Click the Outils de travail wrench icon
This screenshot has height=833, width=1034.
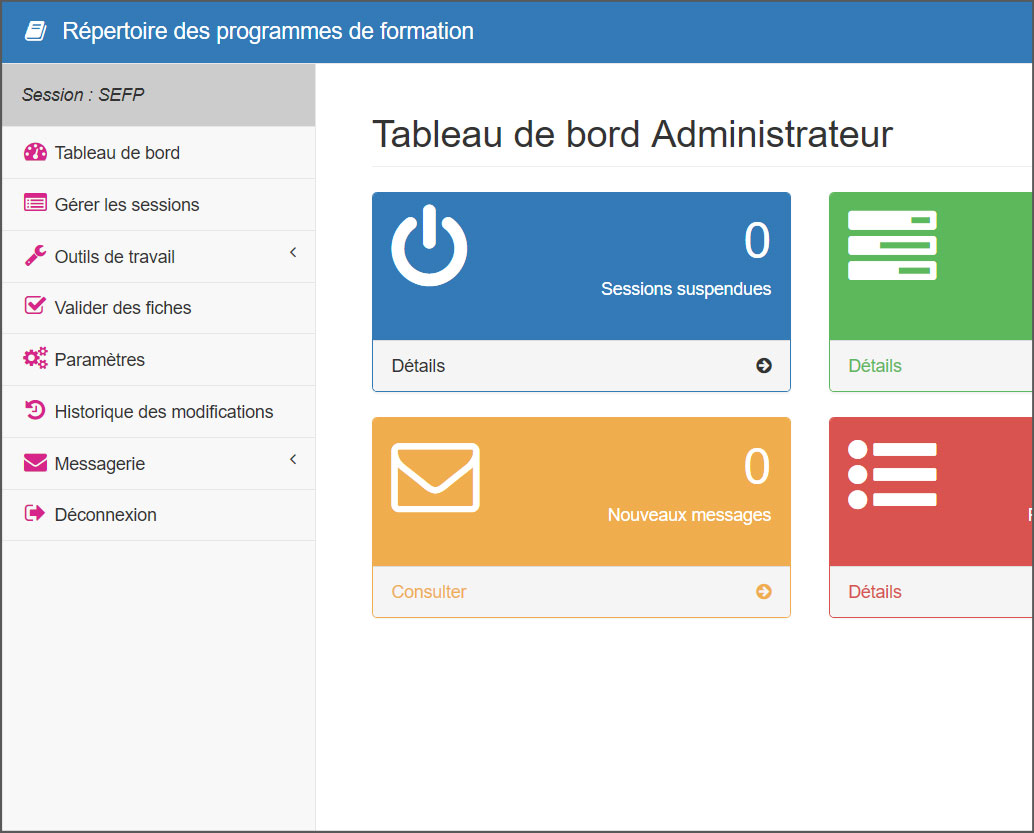click(x=36, y=255)
